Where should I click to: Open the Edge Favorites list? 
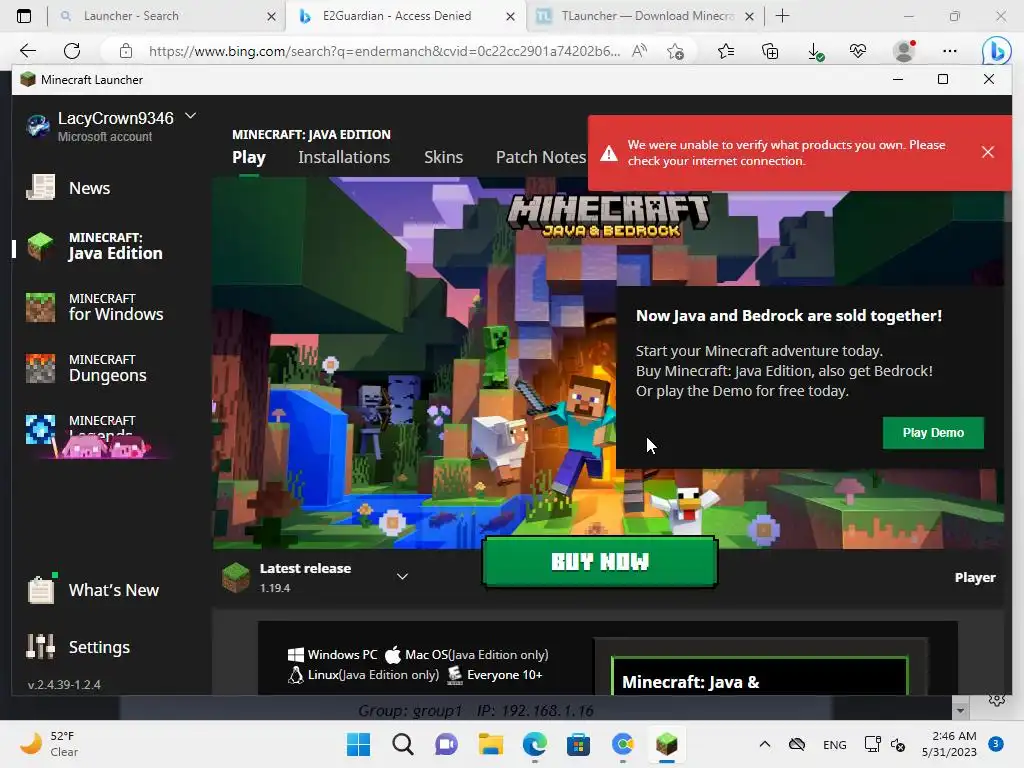(726, 51)
